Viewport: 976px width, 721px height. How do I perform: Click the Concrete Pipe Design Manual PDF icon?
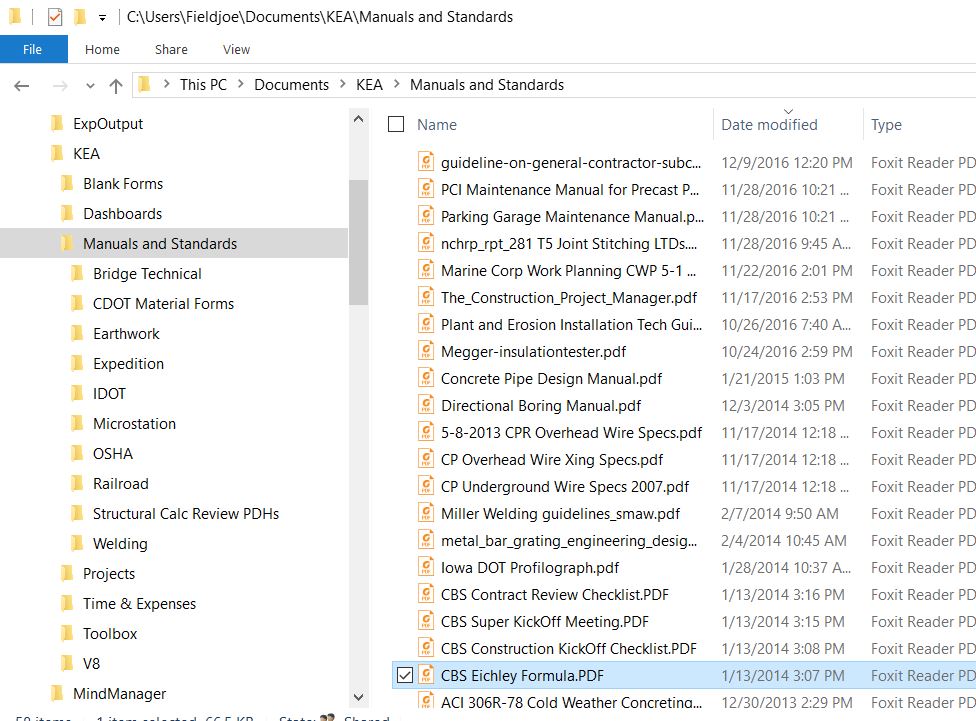coord(426,379)
